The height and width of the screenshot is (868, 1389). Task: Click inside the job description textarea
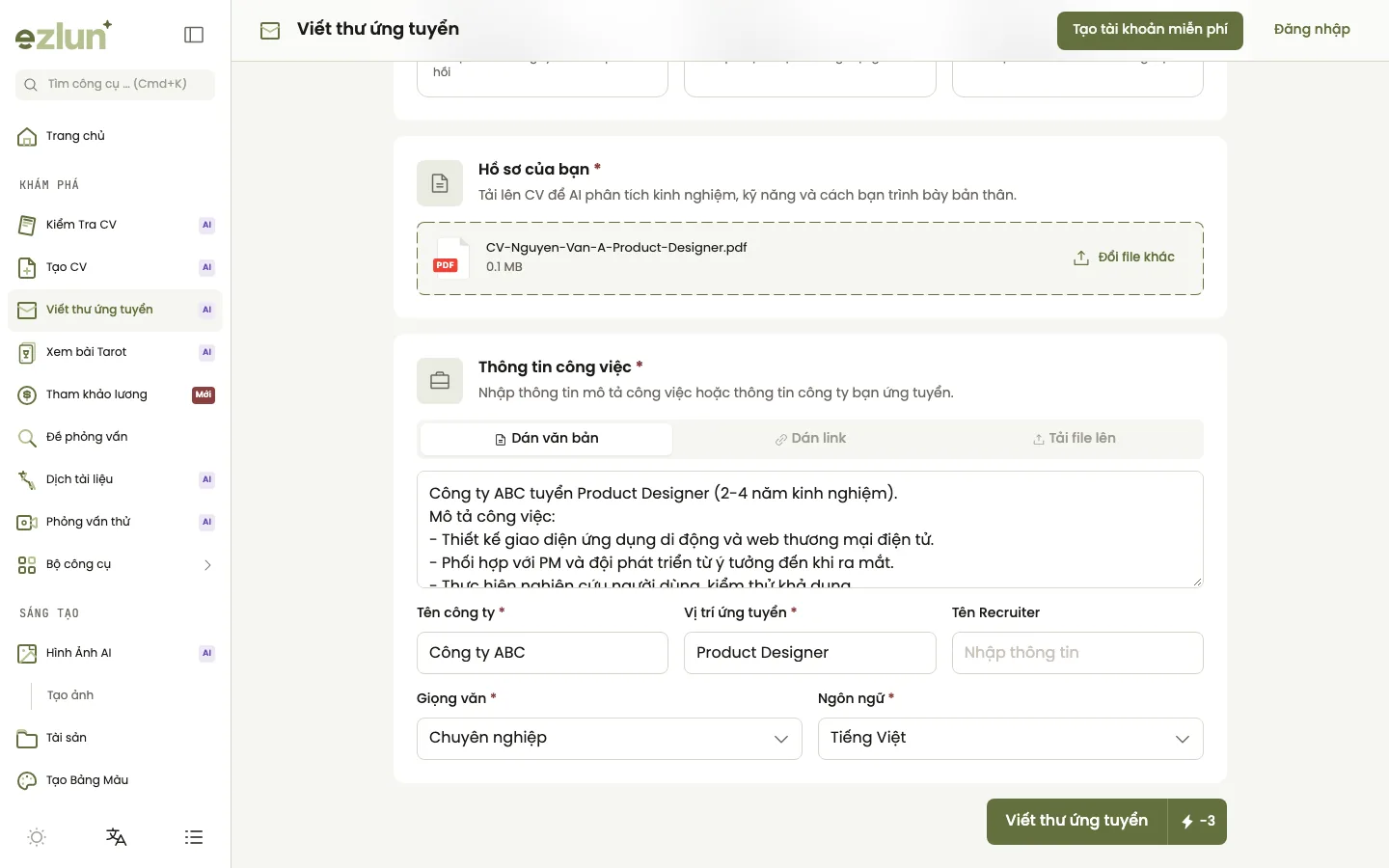[809, 529]
